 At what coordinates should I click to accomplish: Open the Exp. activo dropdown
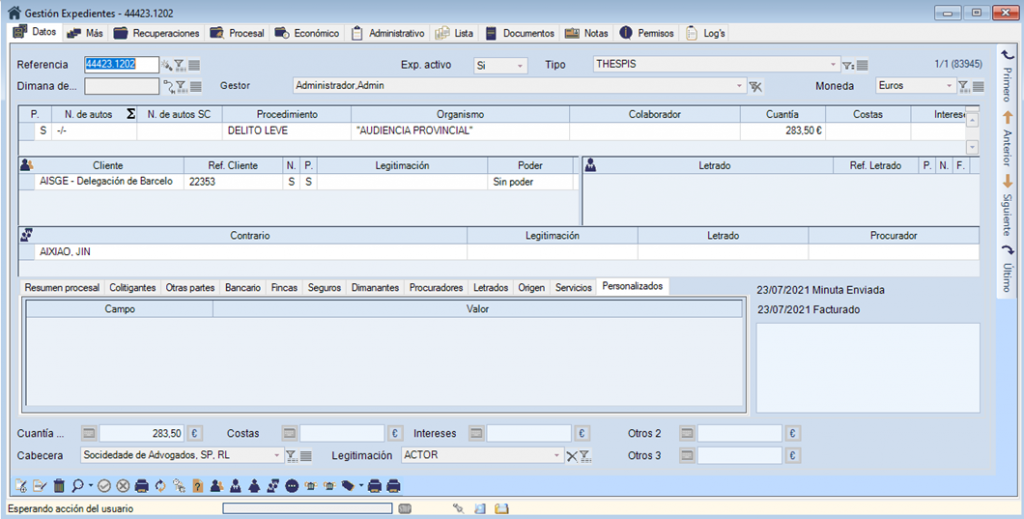520,65
